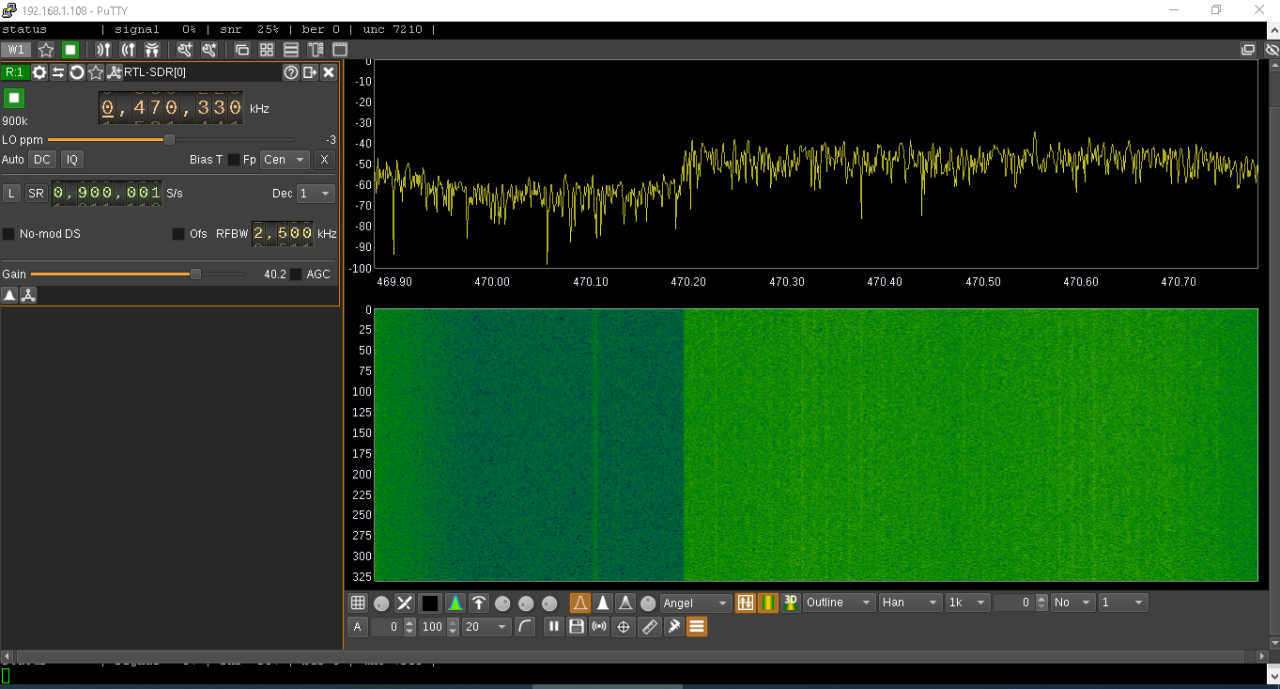
Task: Open the Dec decimation dropdown
Action: pyautogui.click(x=315, y=193)
